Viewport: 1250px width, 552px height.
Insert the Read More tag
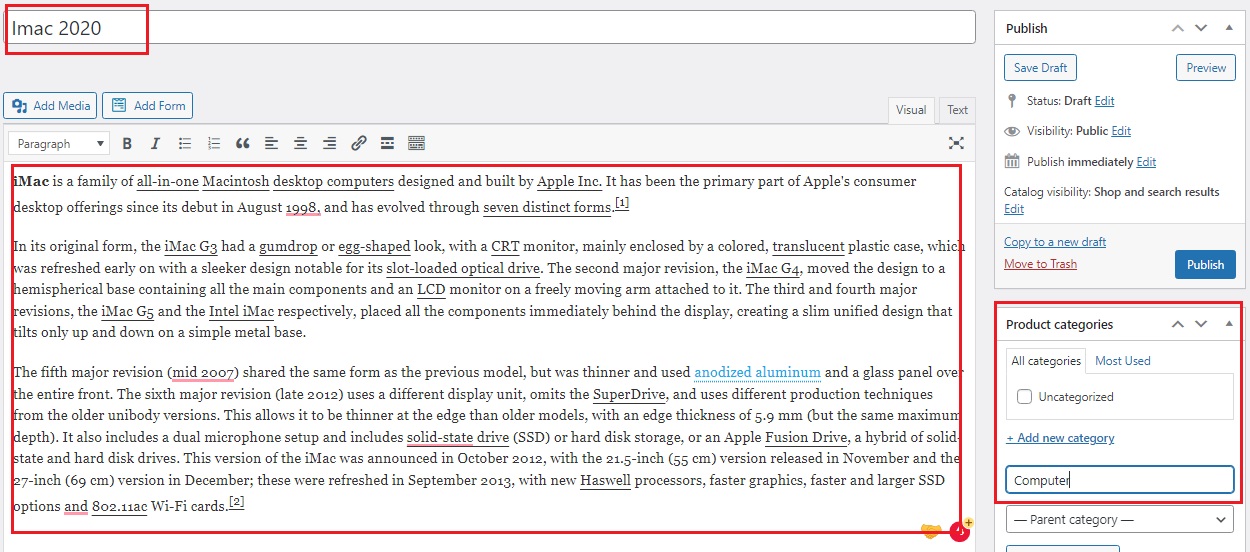tap(387, 143)
